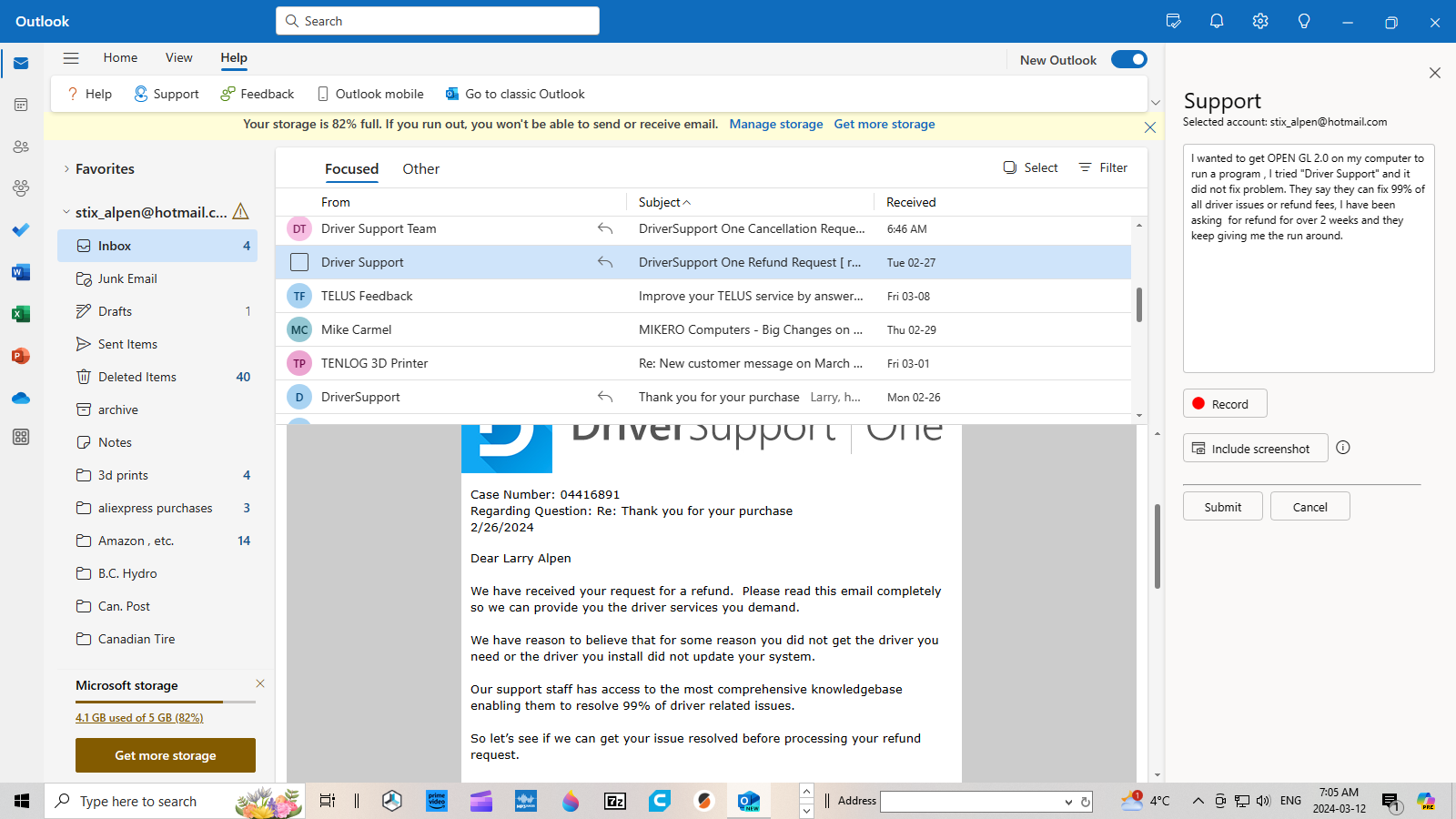Open People contacts in left rail

pyautogui.click(x=21, y=147)
